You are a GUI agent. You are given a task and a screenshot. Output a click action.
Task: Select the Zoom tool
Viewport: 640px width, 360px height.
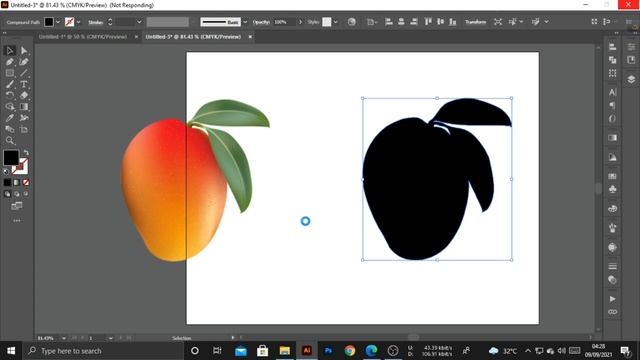click(10, 141)
